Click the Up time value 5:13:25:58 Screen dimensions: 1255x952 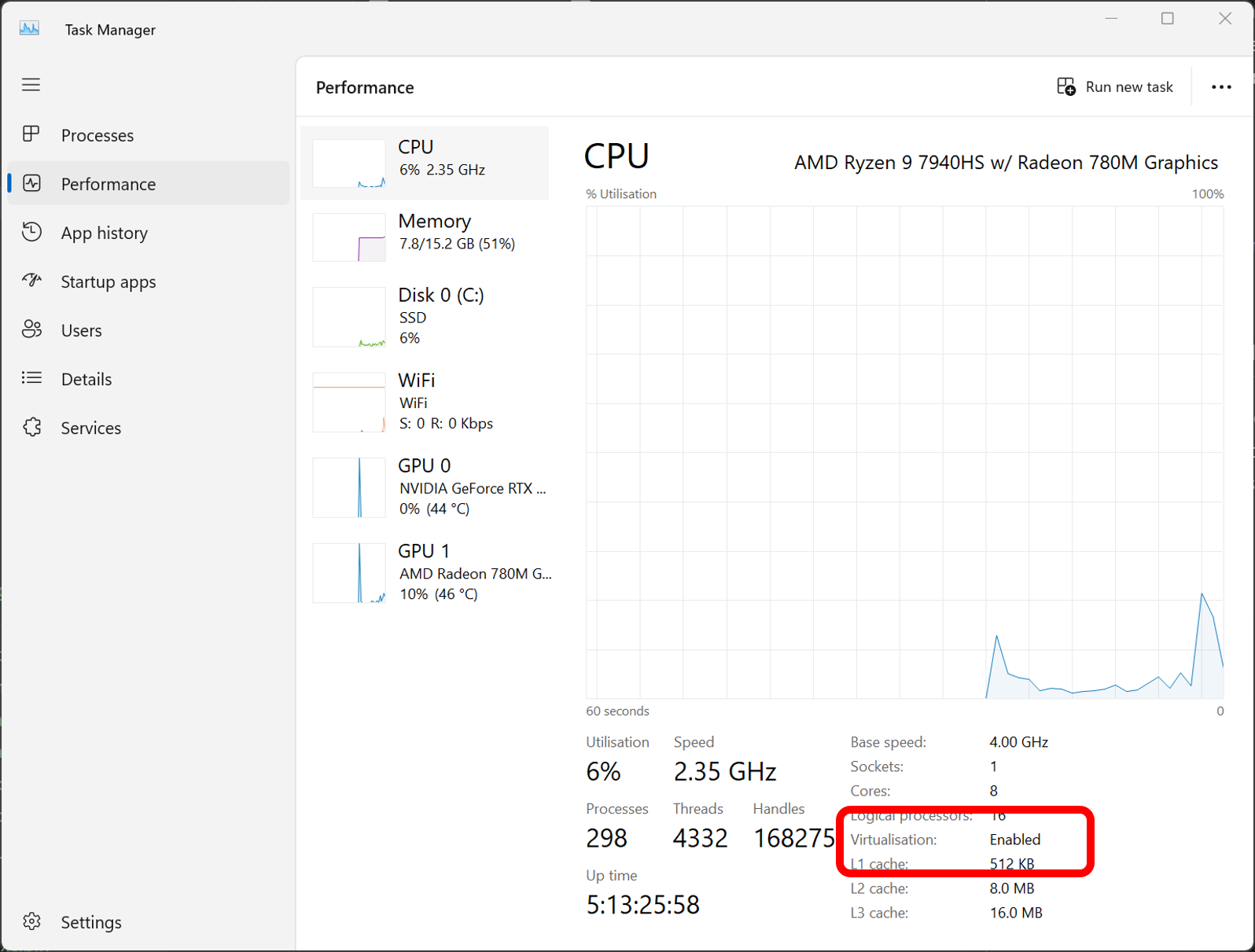642,905
